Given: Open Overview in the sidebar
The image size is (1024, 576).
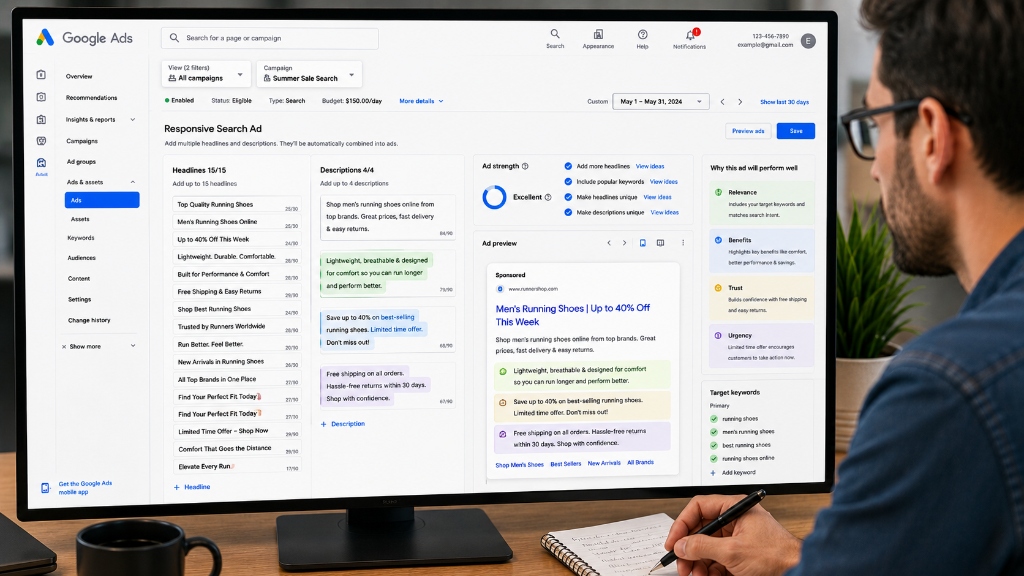Looking at the screenshot, I should (79, 76).
